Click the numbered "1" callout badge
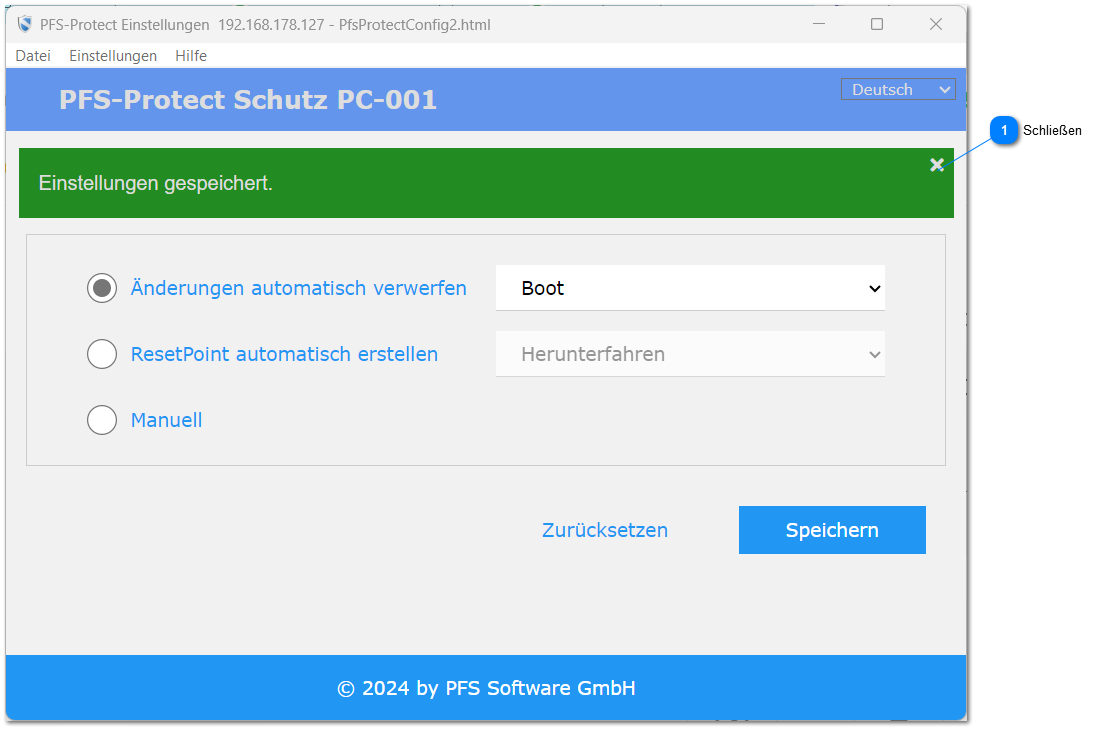 (1003, 130)
